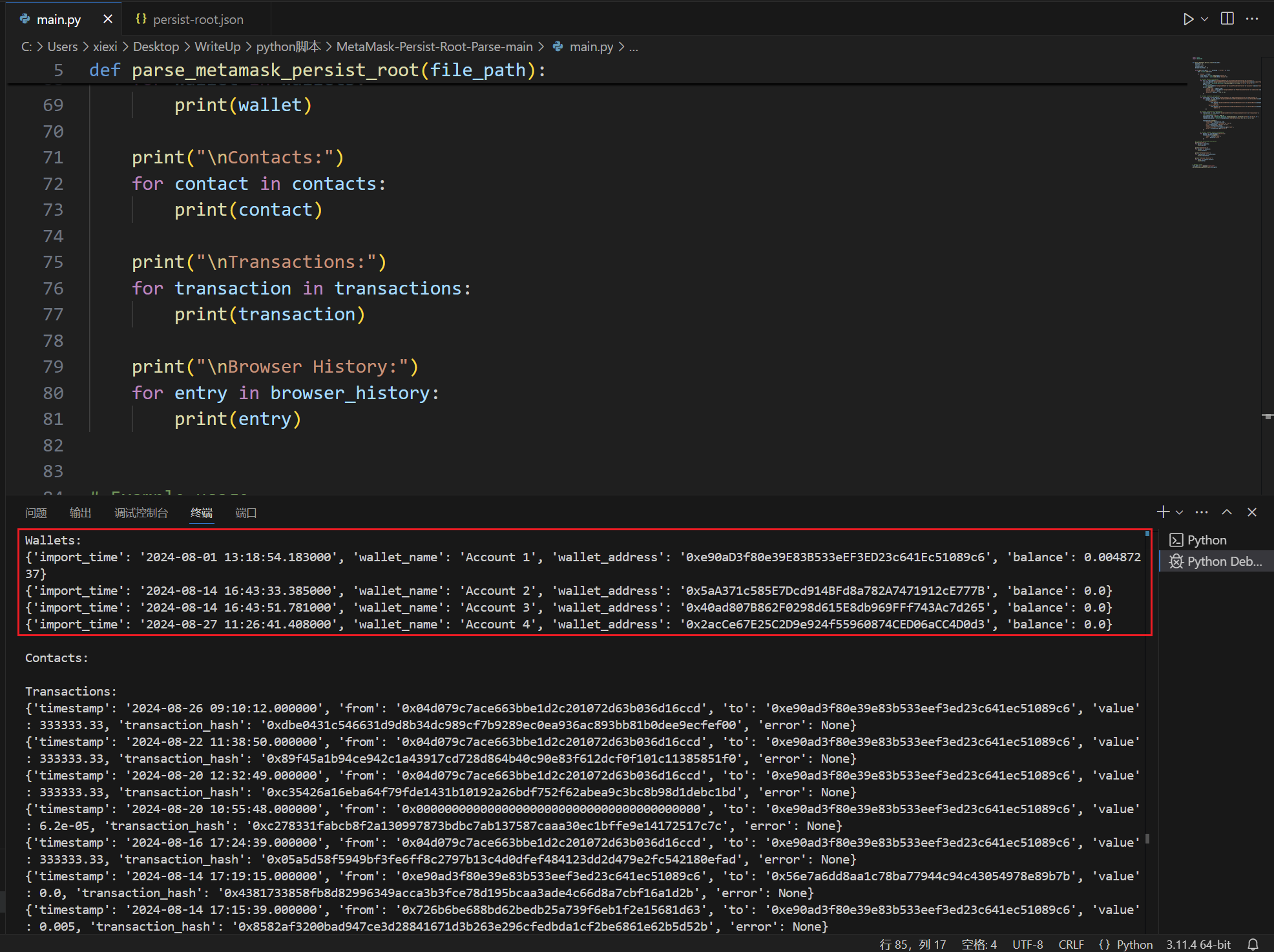Open terminal panel ellipsis actions menu
The image size is (1274, 952).
pyautogui.click(x=1202, y=512)
